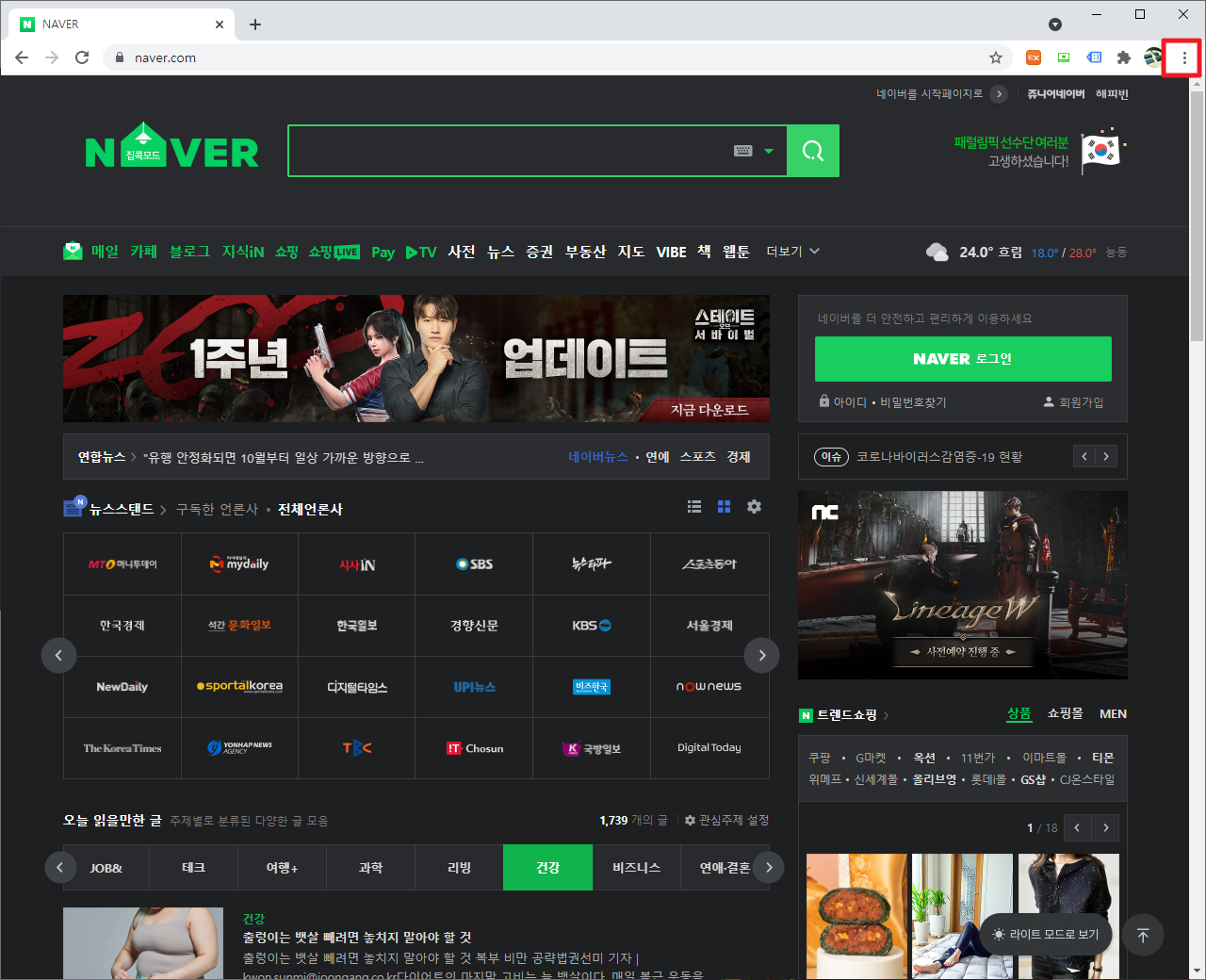Click the NAVER logo
The image size is (1206, 980).
(172, 148)
